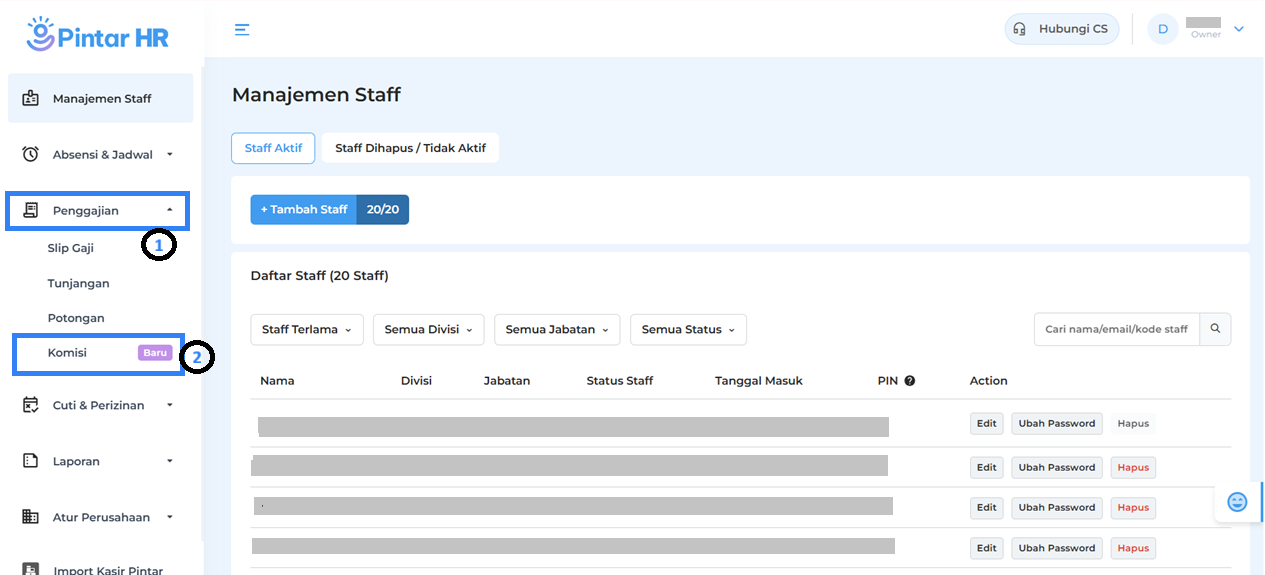This screenshot has width=1265, height=575.
Task: Click the user avatar D icon
Action: pyautogui.click(x=1162, y=29)
